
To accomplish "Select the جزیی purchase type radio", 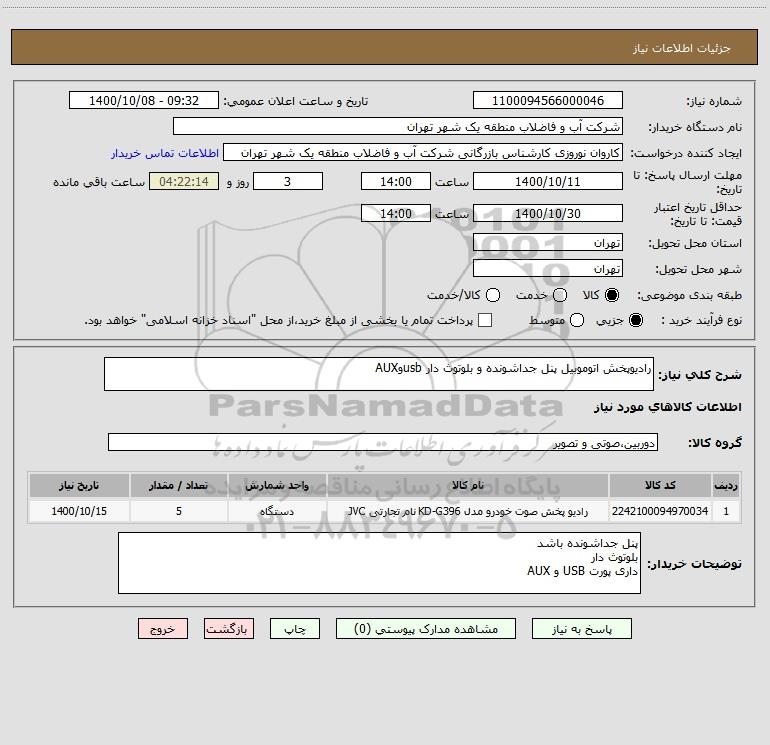I will coord(635,320).
